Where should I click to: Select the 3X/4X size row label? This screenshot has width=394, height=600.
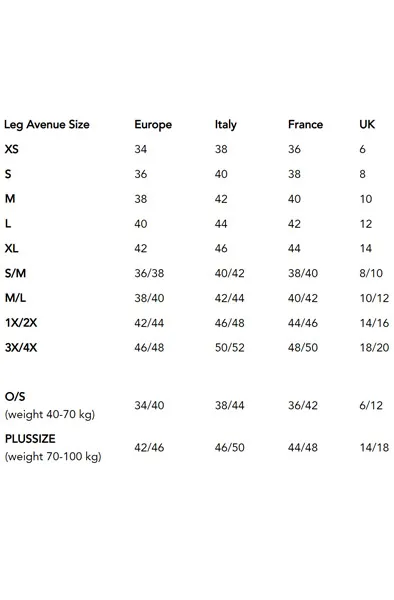pyautogui.click(x=21, y=347)
